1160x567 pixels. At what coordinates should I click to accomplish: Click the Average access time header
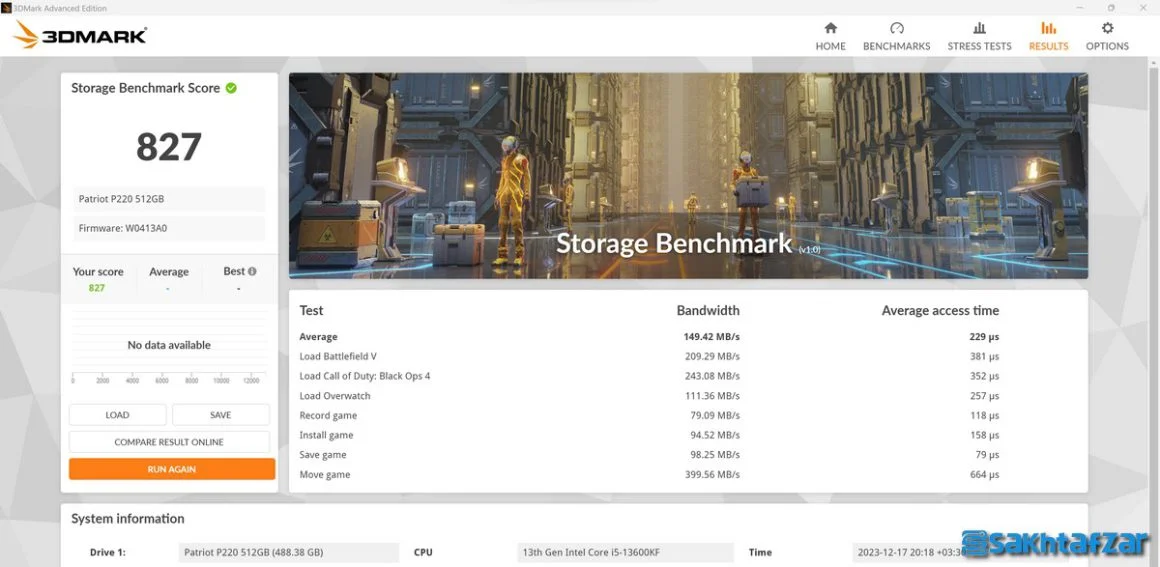[x=940, y=311]
